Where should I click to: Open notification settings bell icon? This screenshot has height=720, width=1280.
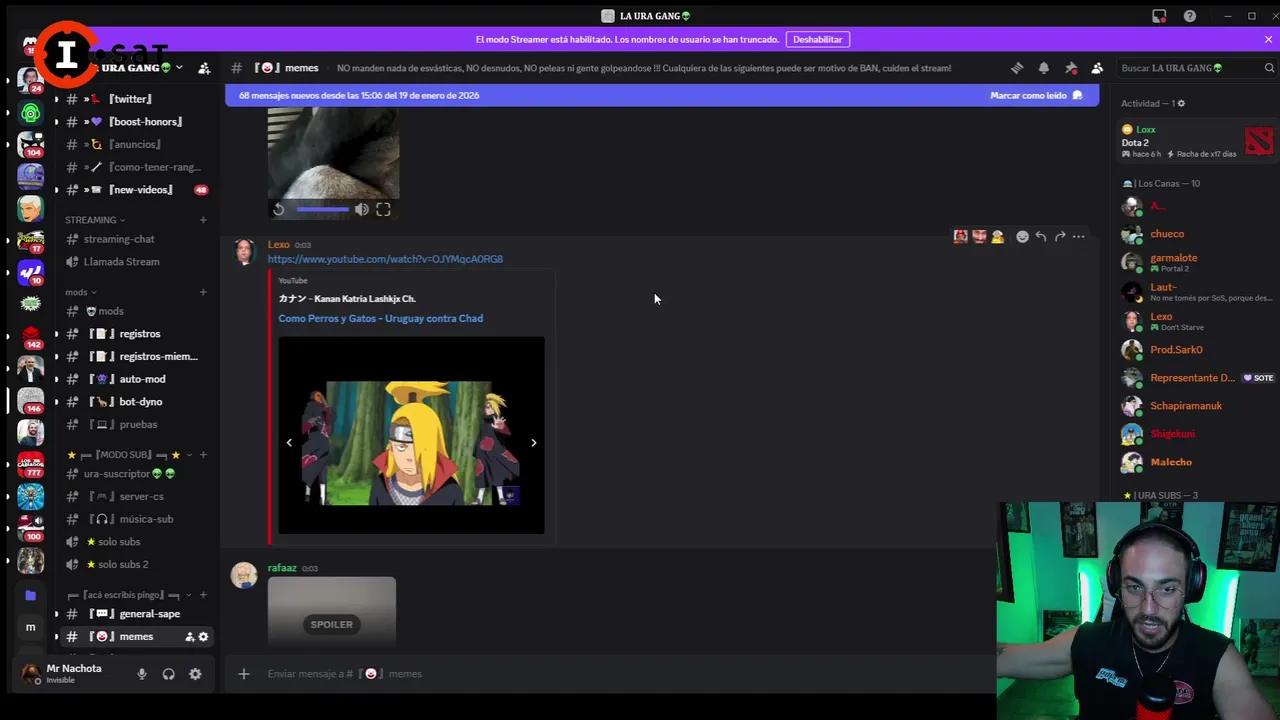1044,68
